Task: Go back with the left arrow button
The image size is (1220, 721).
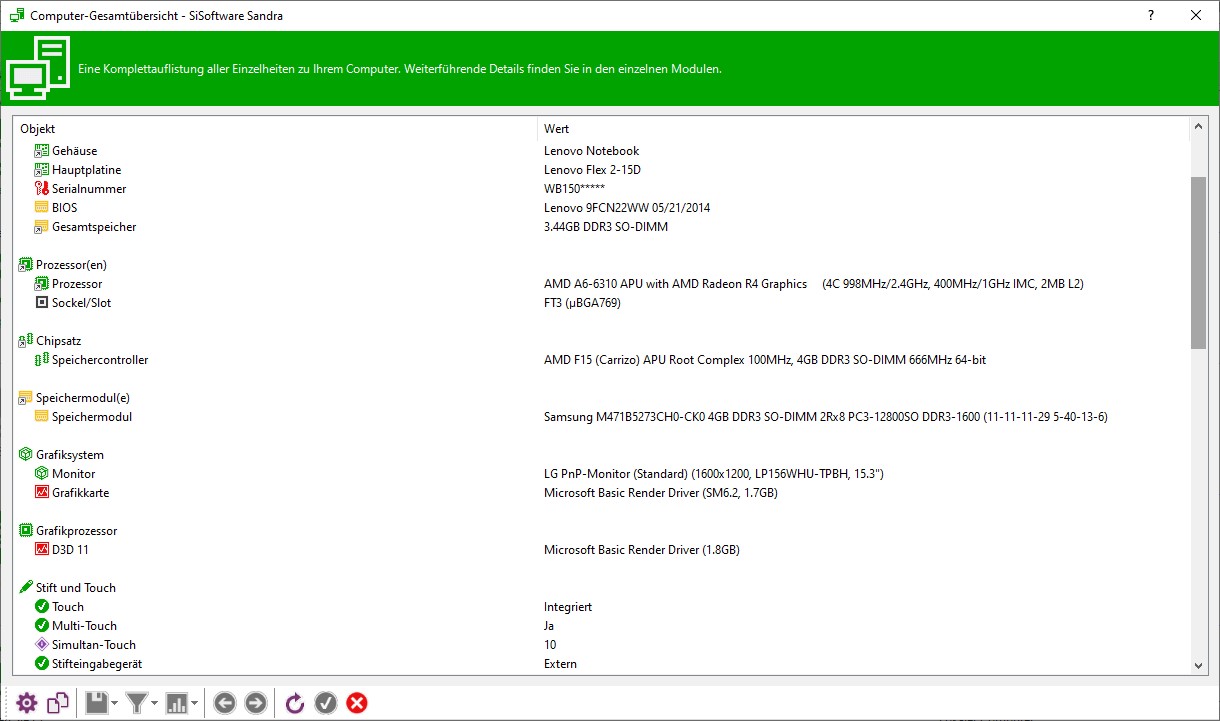Action: [225, 703]
